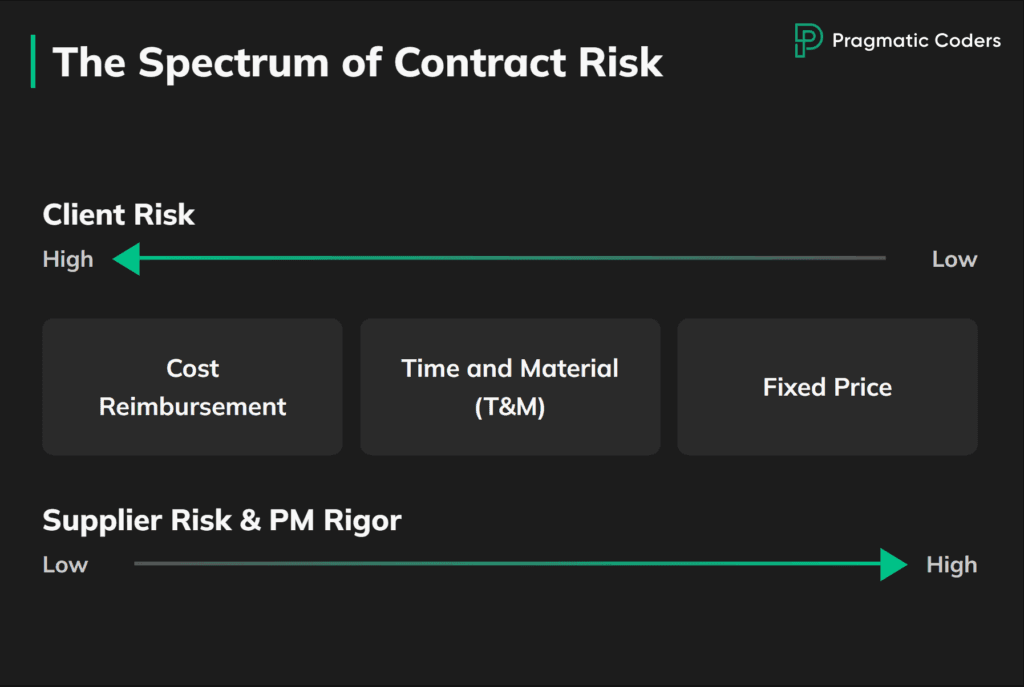Screen dimensions: 1024x687
Task: Click the title "The Spectrum of Contract Risk"
Action: coord(357,62)
